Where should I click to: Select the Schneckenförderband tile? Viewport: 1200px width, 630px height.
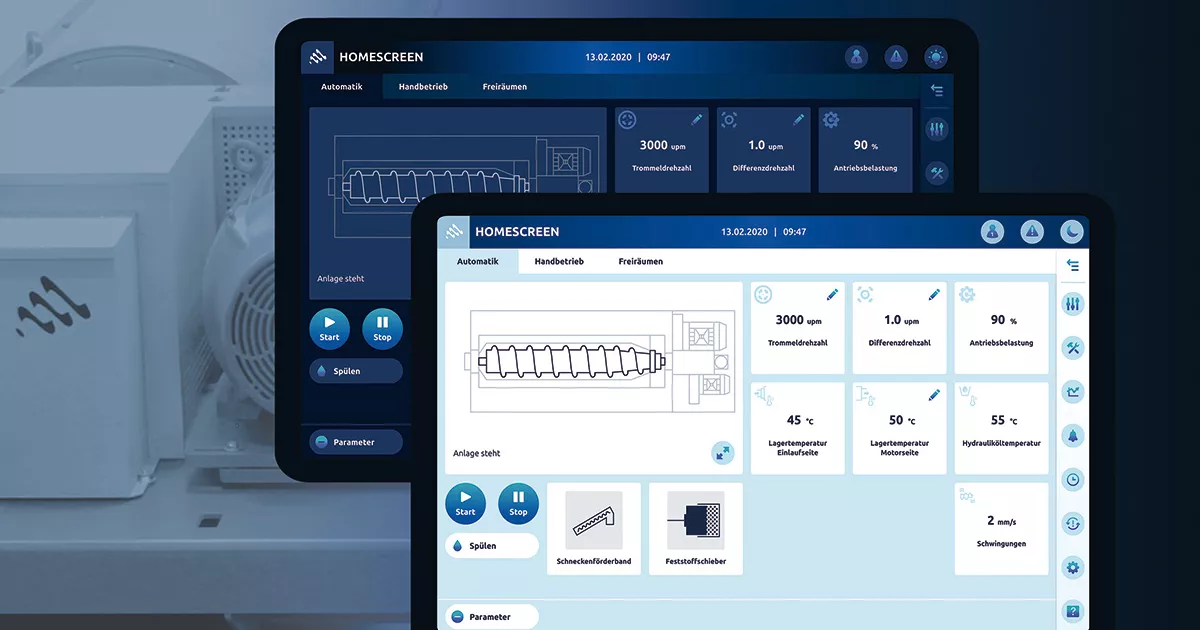tap(594, 529)
